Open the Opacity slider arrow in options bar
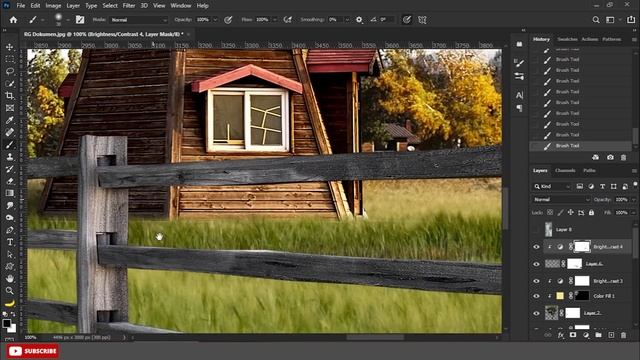The height and width of the screenshot is (360, 640). tap(215, 20)
